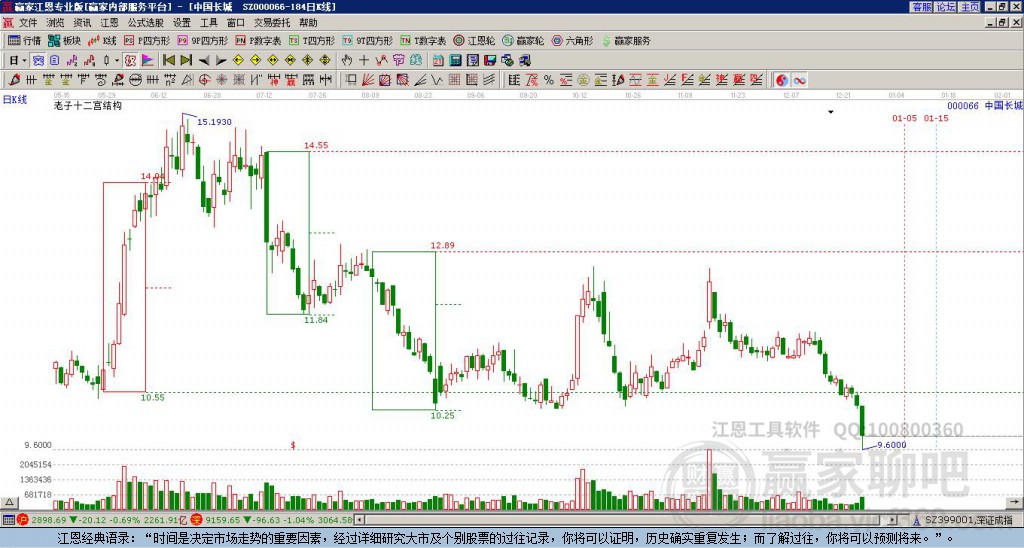Click the calendar 21 icon

point(438,61)
